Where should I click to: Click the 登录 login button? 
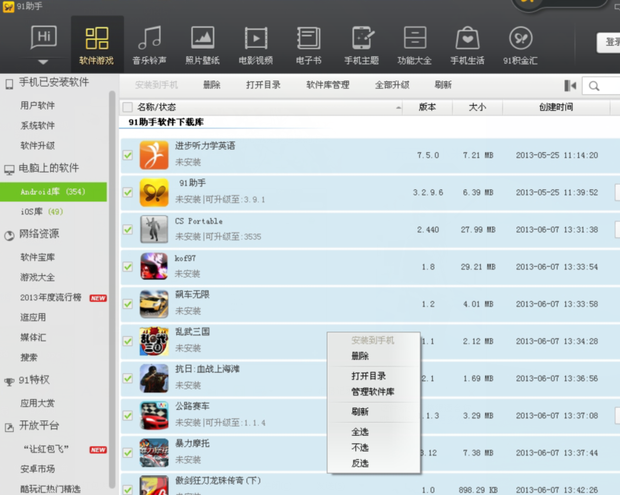point(609,42)
